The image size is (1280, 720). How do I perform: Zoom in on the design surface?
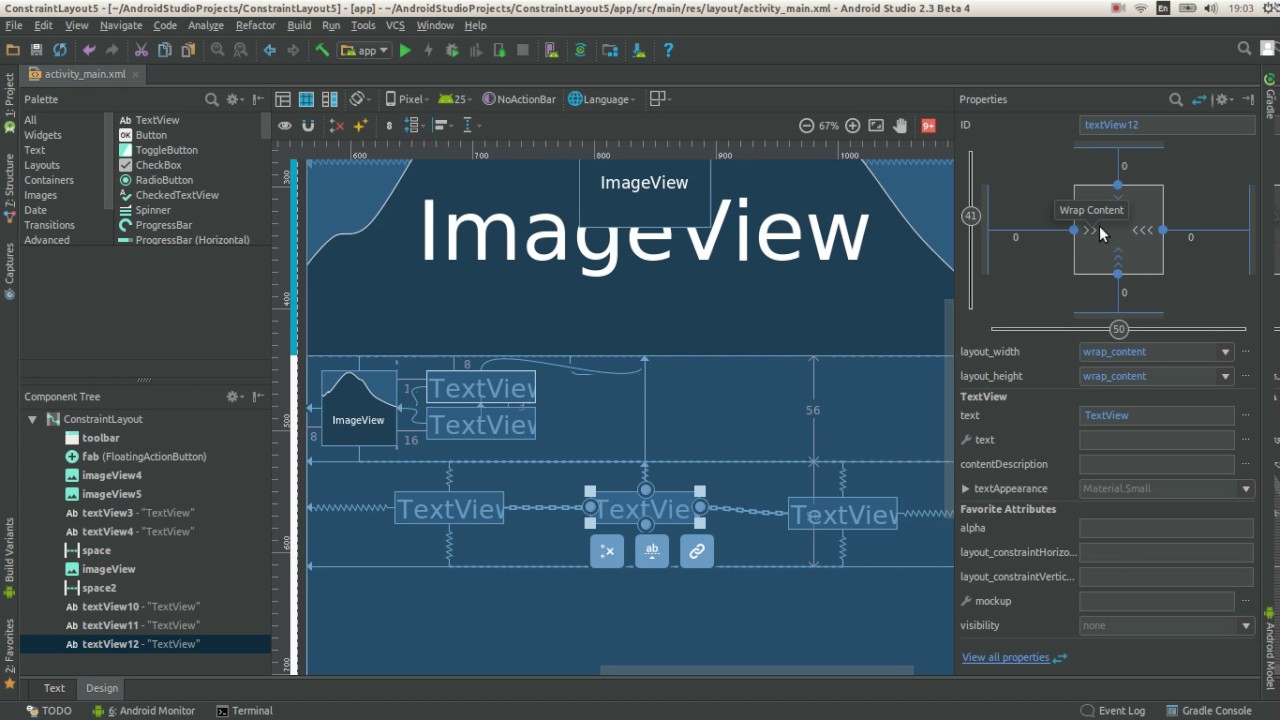[852, 125]
